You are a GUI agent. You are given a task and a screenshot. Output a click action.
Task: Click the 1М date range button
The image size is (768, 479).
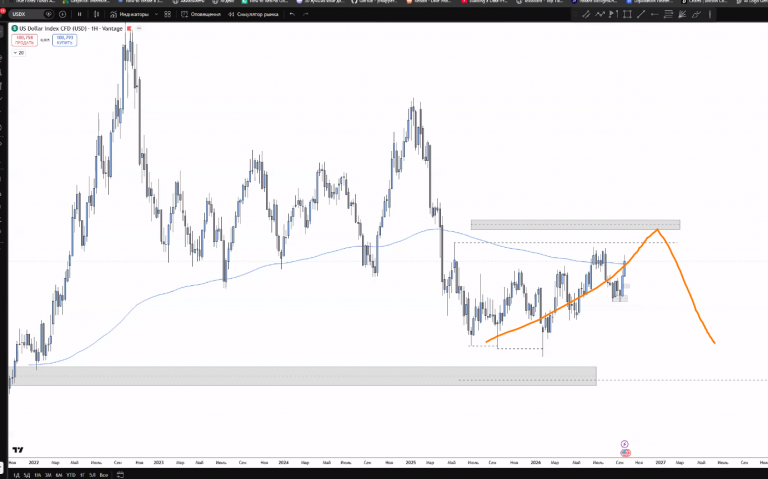pos(38,475)
